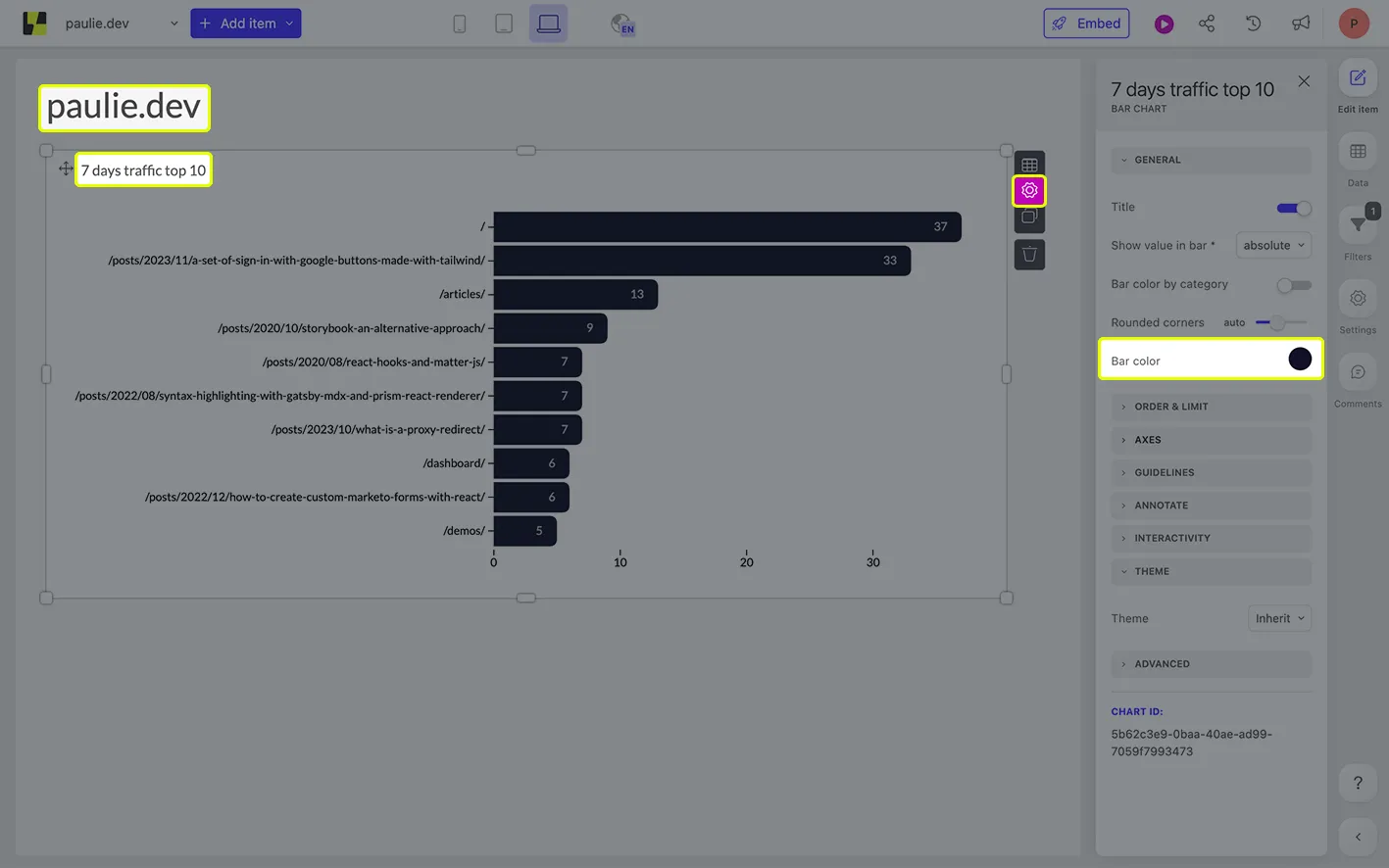Click the what-is-a-proxy-redirect label
The width and height of the screenshot is (1389, 868).
tap(377, 429)
